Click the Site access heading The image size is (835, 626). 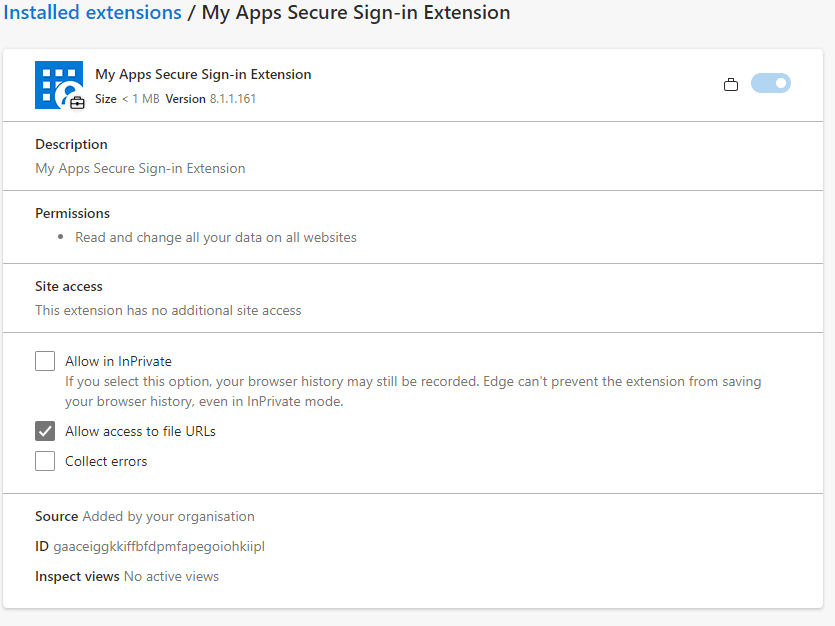(x=69, y=286)
